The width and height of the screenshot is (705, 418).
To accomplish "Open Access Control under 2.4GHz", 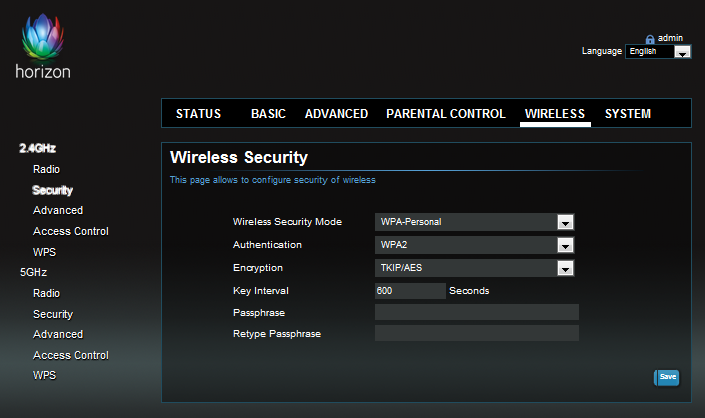I will click(x=71, y=231).
